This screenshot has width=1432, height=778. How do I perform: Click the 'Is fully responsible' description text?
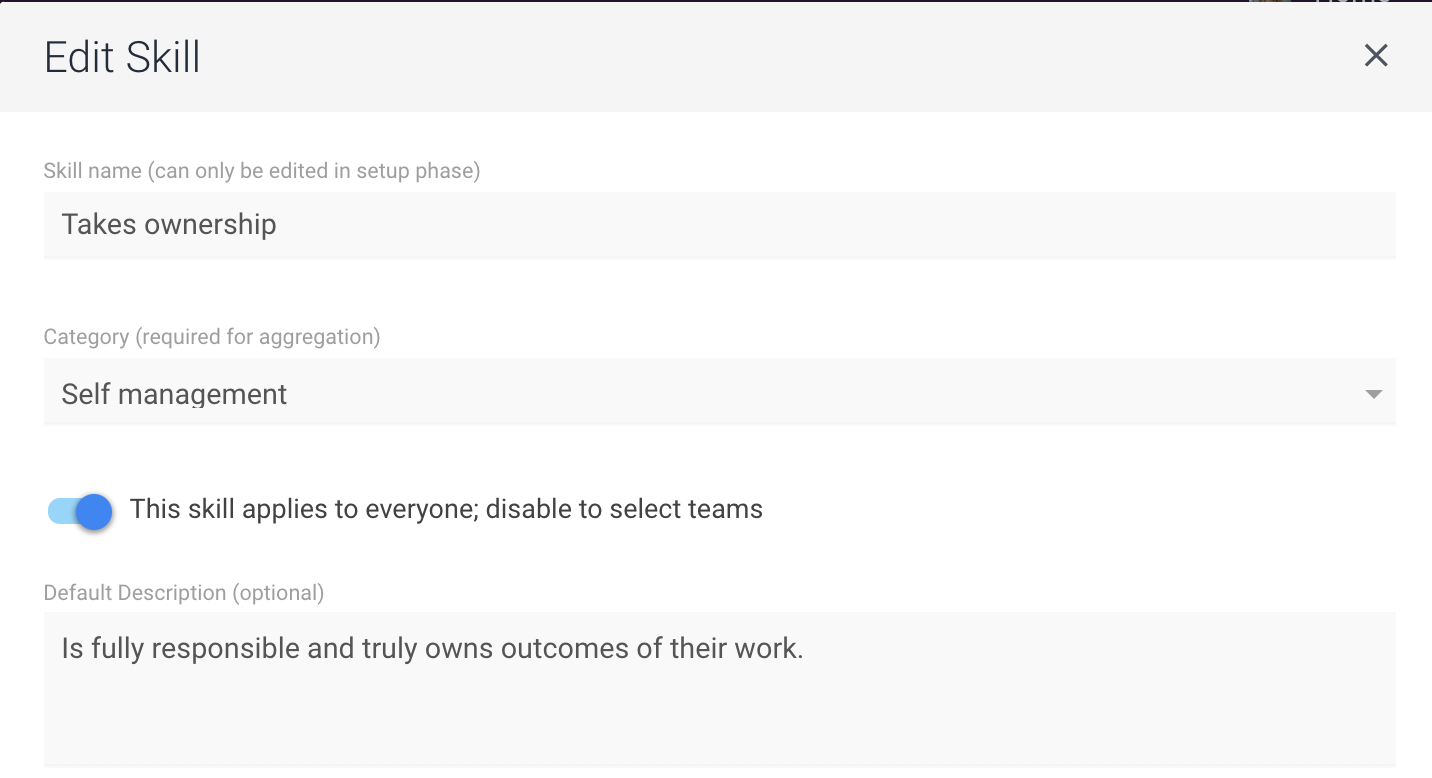pyautogui.click(x=181, y=648)
